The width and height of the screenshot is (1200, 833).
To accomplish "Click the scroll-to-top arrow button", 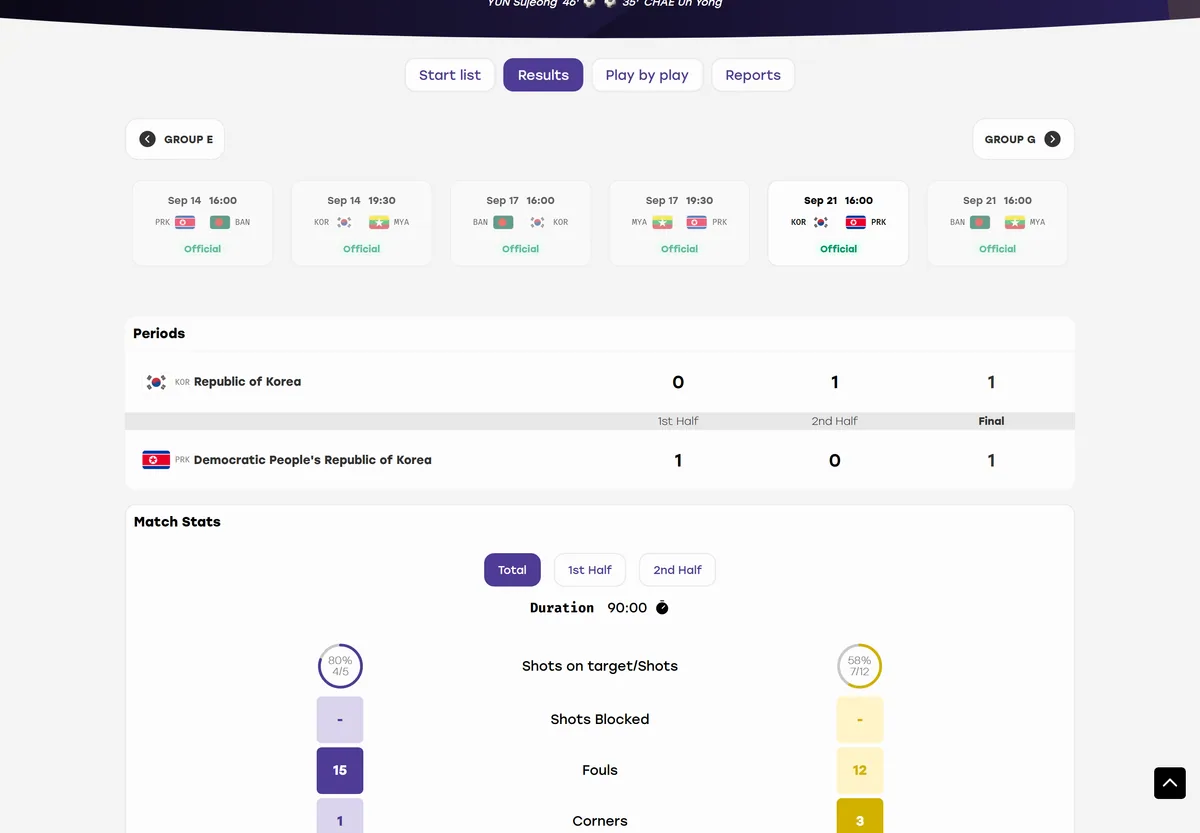I will [1170, 783].
